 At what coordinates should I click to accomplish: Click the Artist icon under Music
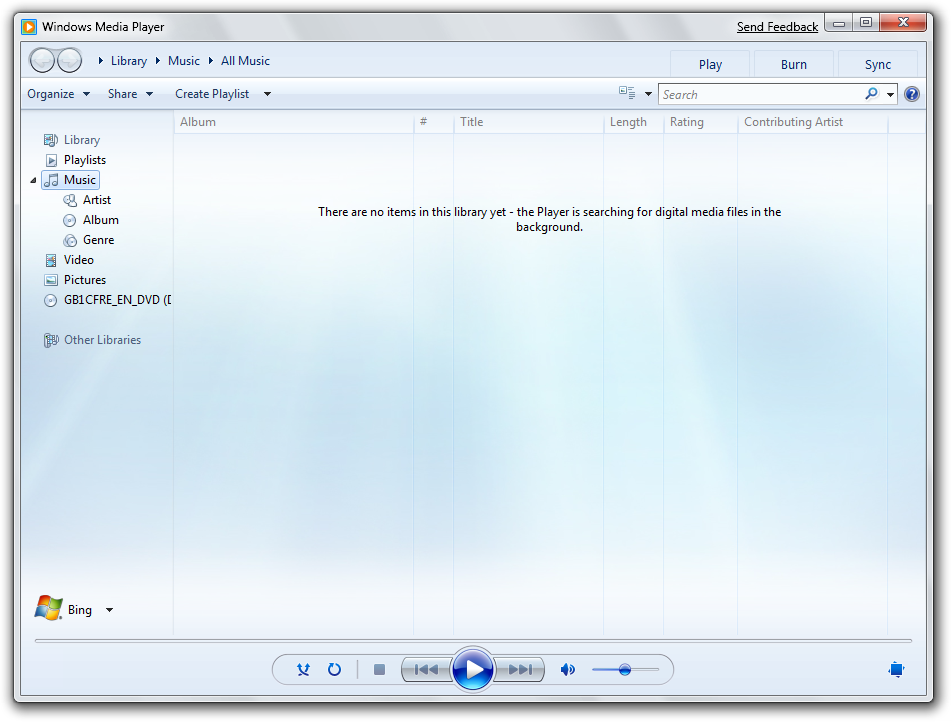pos(70,200)
